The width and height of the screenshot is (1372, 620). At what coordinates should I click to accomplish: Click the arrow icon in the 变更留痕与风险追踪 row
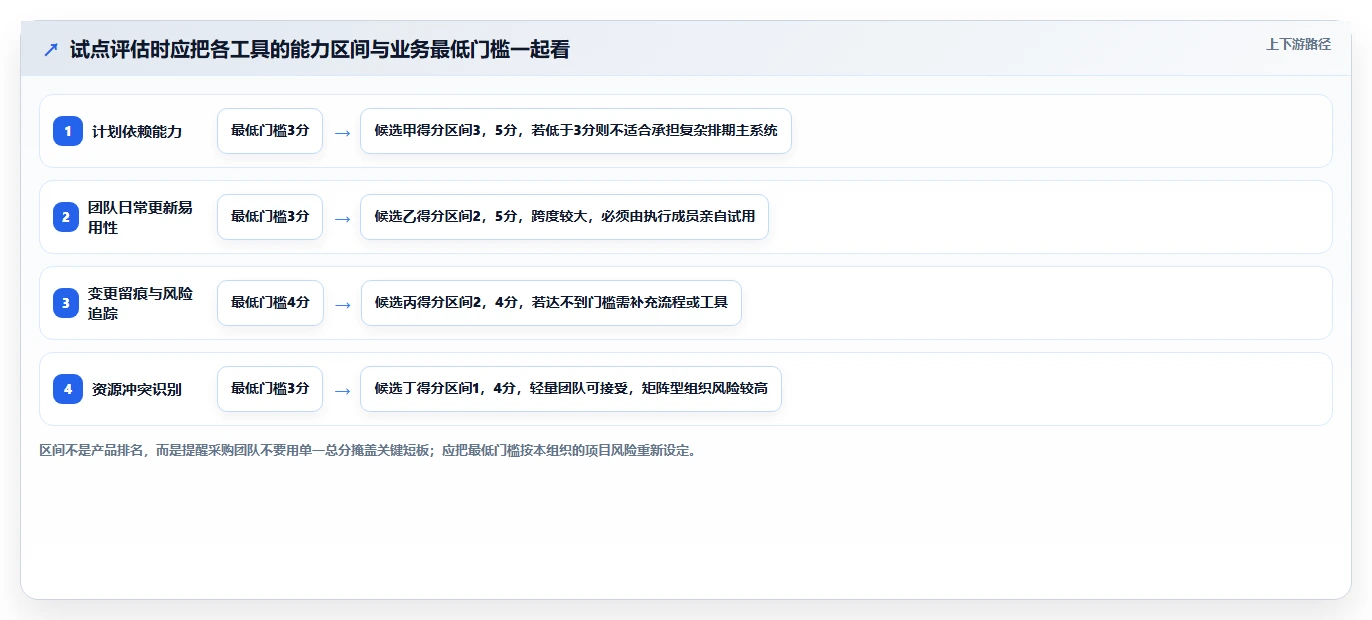pos(342,304)
